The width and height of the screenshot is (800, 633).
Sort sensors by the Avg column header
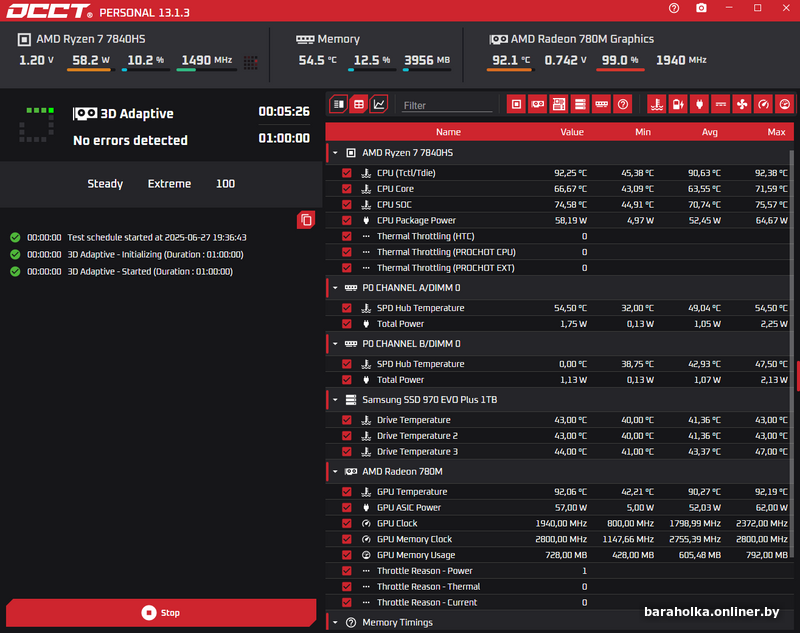[x=710, y=132]
